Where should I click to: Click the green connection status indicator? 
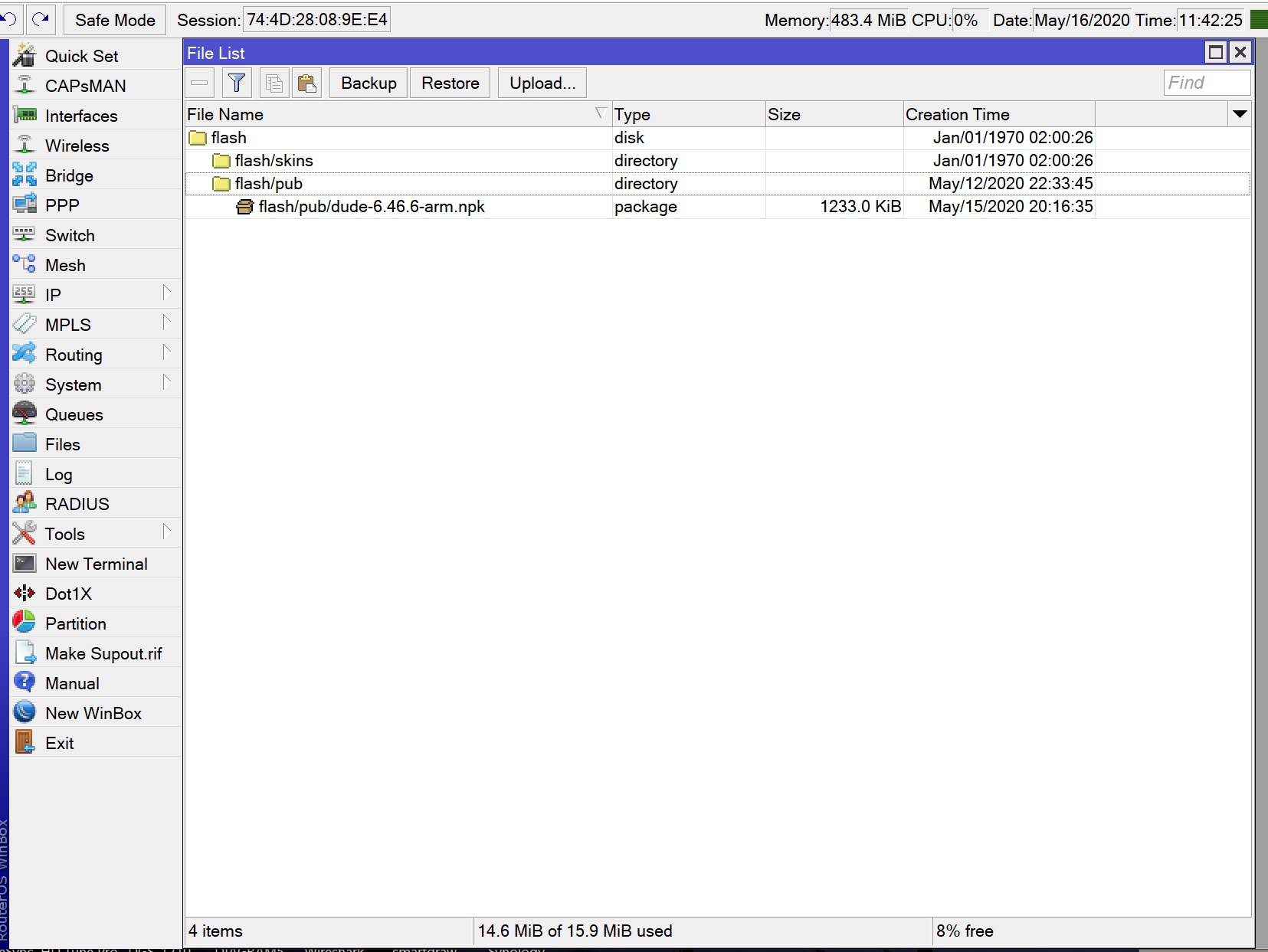click(x=1259, y=20)
